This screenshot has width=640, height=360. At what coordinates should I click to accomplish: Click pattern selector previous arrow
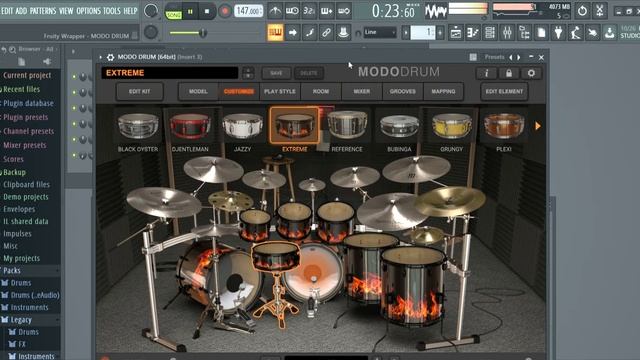405,32
